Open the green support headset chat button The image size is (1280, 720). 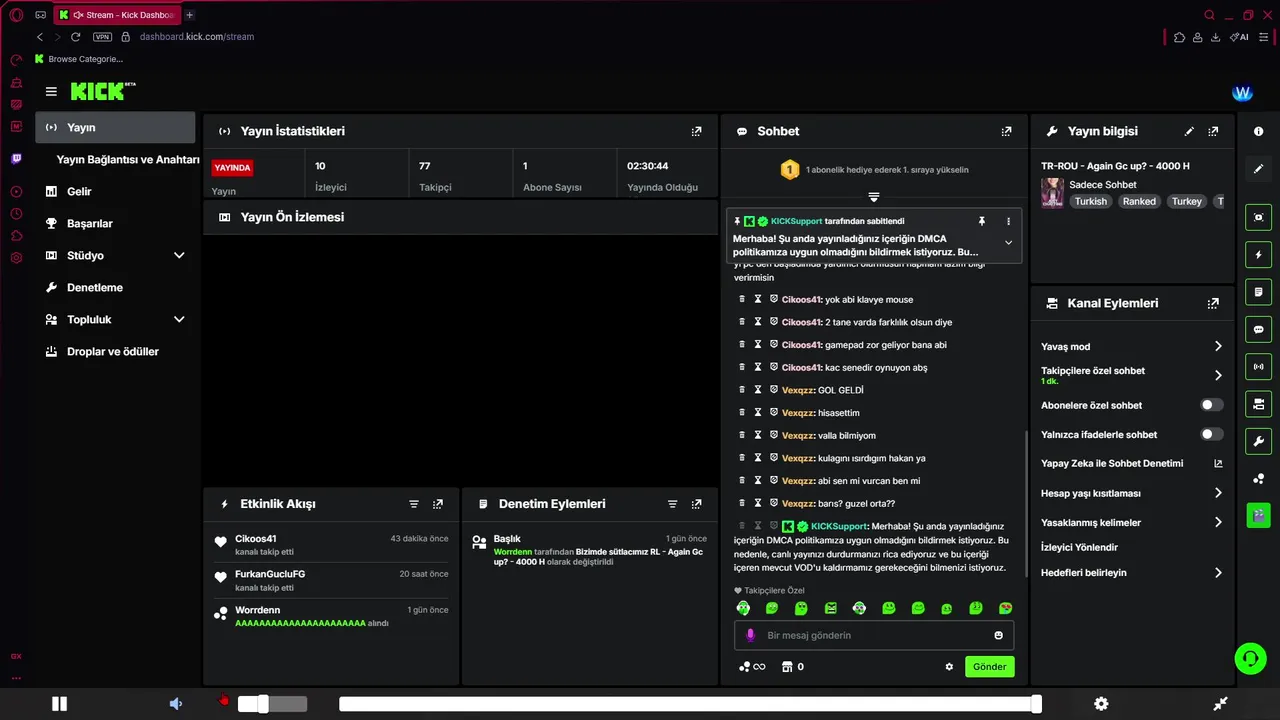pos(1250,658)
